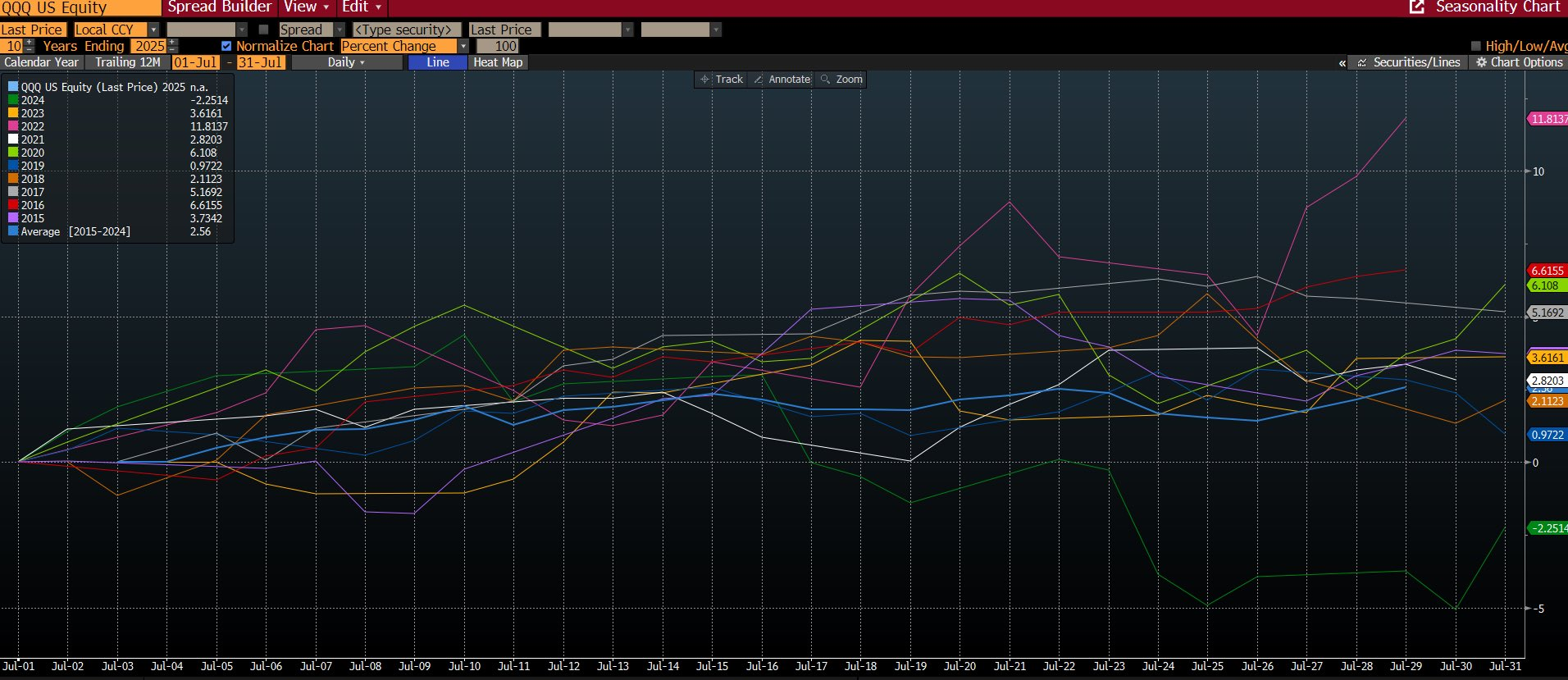This screenshot has width=1568, height=680.
Task: Open the Edit menu
Action: [361, 7]
